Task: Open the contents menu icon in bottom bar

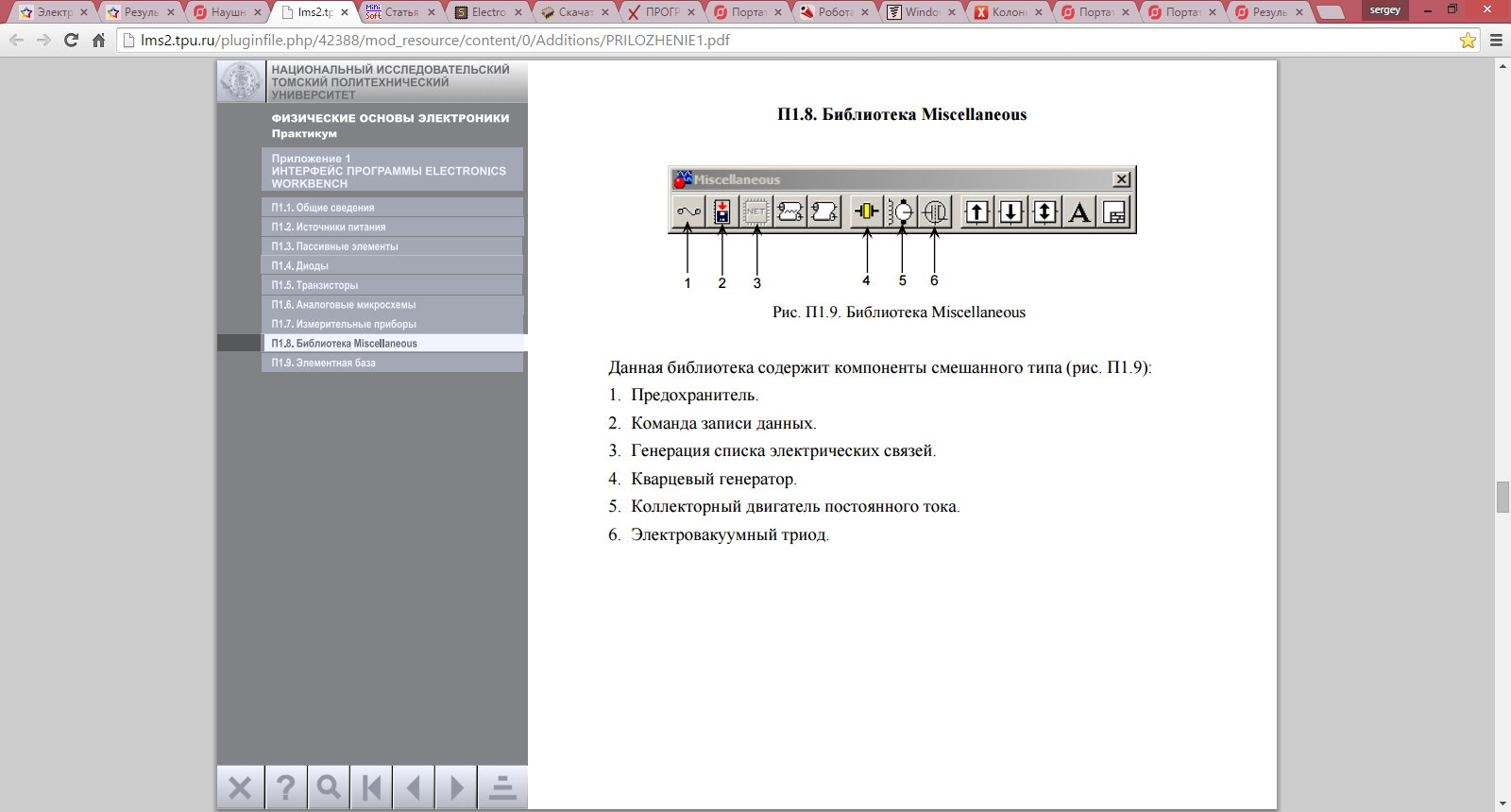Action: coord(502,787)
